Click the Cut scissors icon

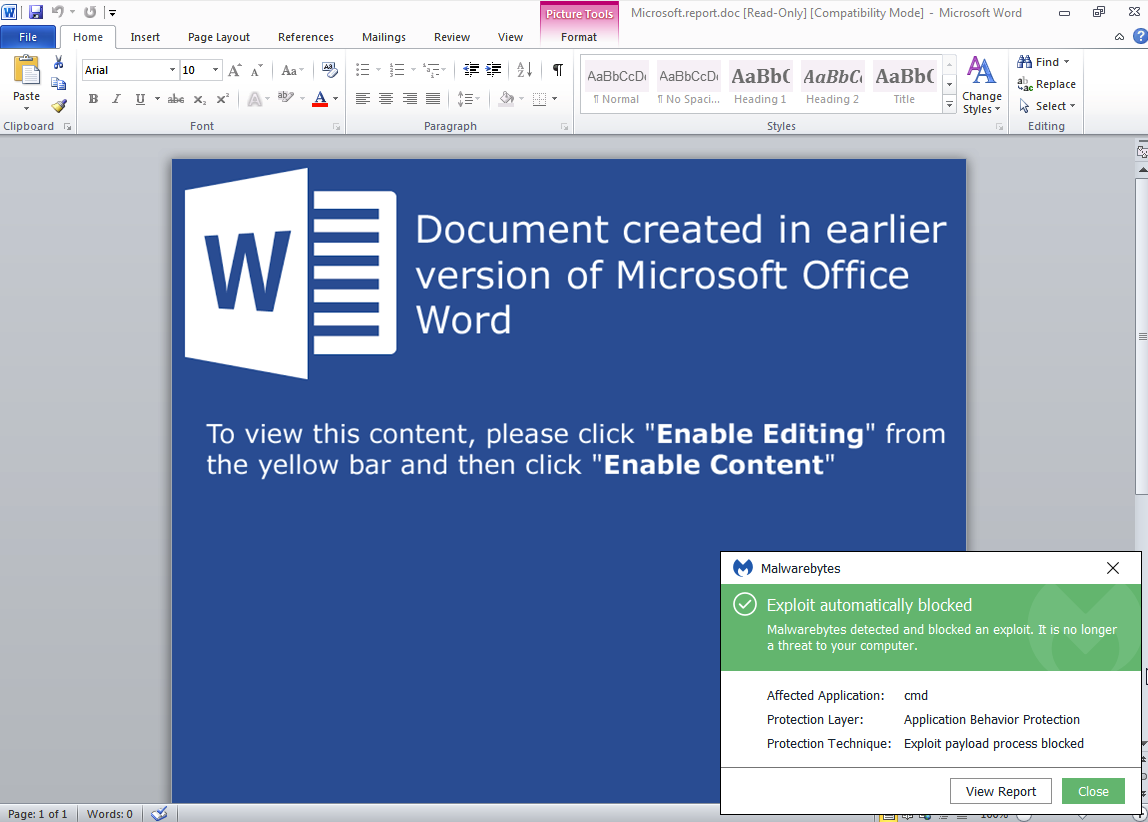(59, 63)
